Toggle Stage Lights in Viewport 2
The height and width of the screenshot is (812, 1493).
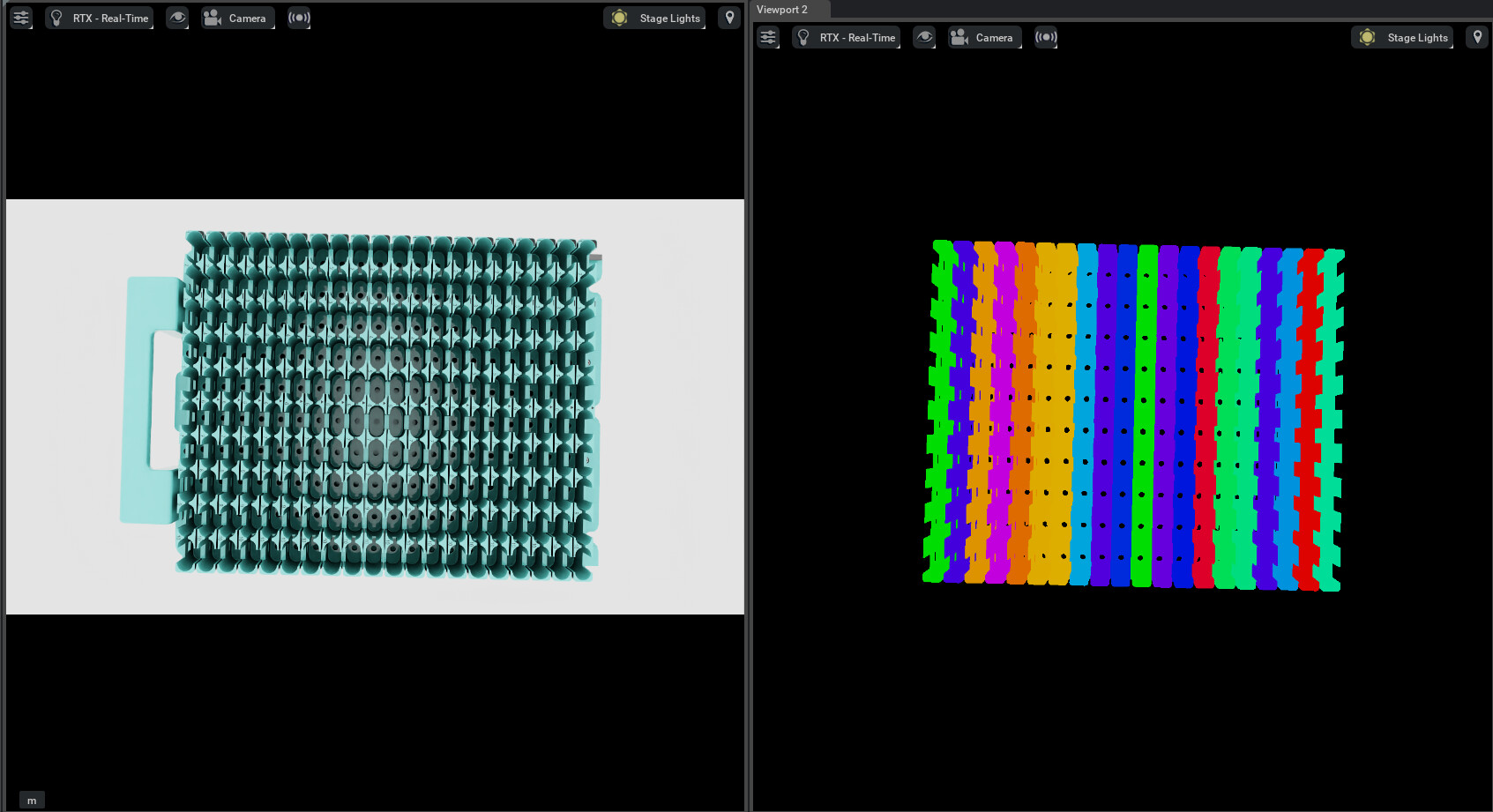1402,36
